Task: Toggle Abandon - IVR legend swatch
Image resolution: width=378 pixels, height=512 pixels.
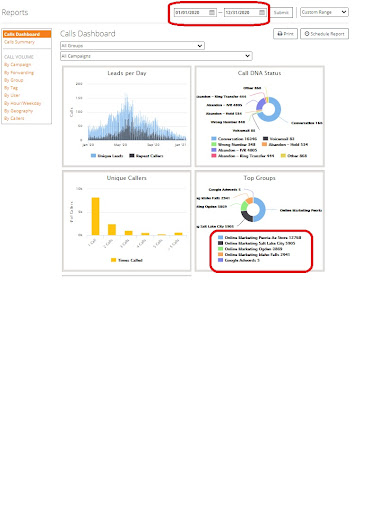Action: pyautogui.click(x=214, y=150)
